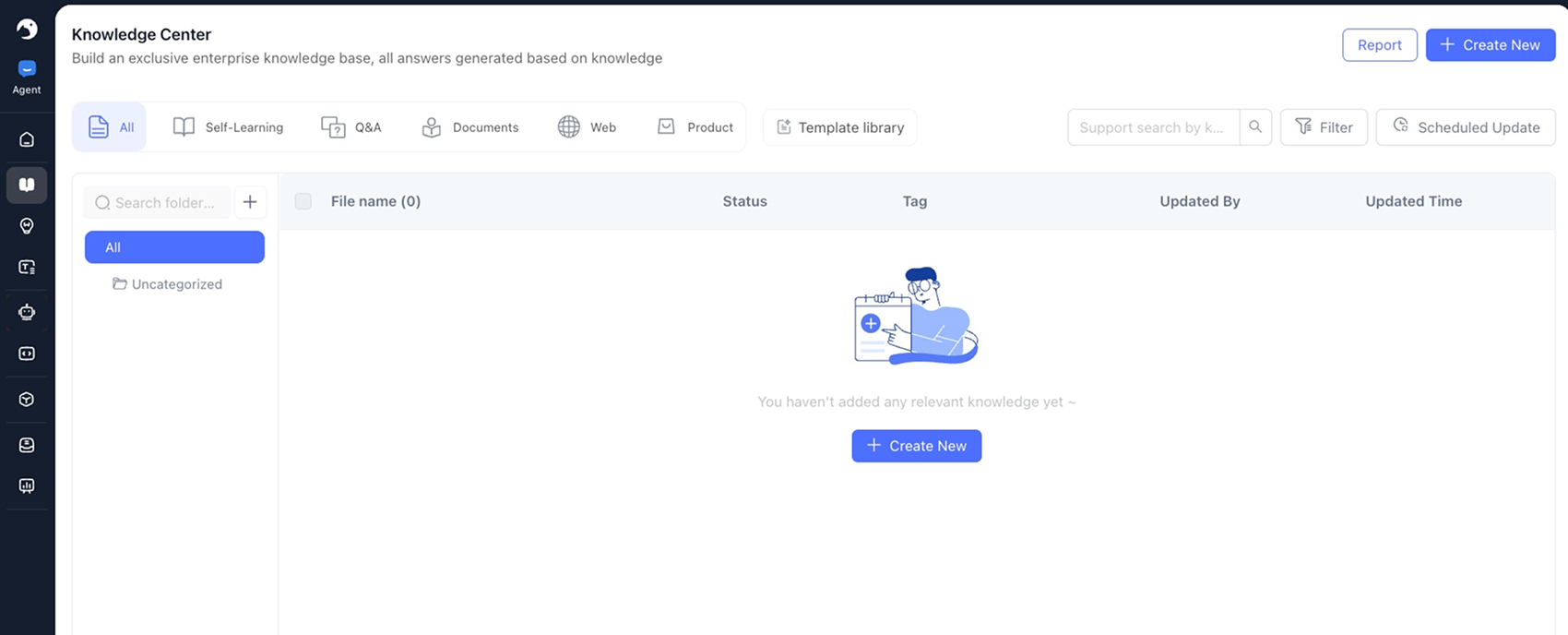The height and width of the screenshot is (635, 1568).
Task: Open the Template library
Action: coord(840,127)
